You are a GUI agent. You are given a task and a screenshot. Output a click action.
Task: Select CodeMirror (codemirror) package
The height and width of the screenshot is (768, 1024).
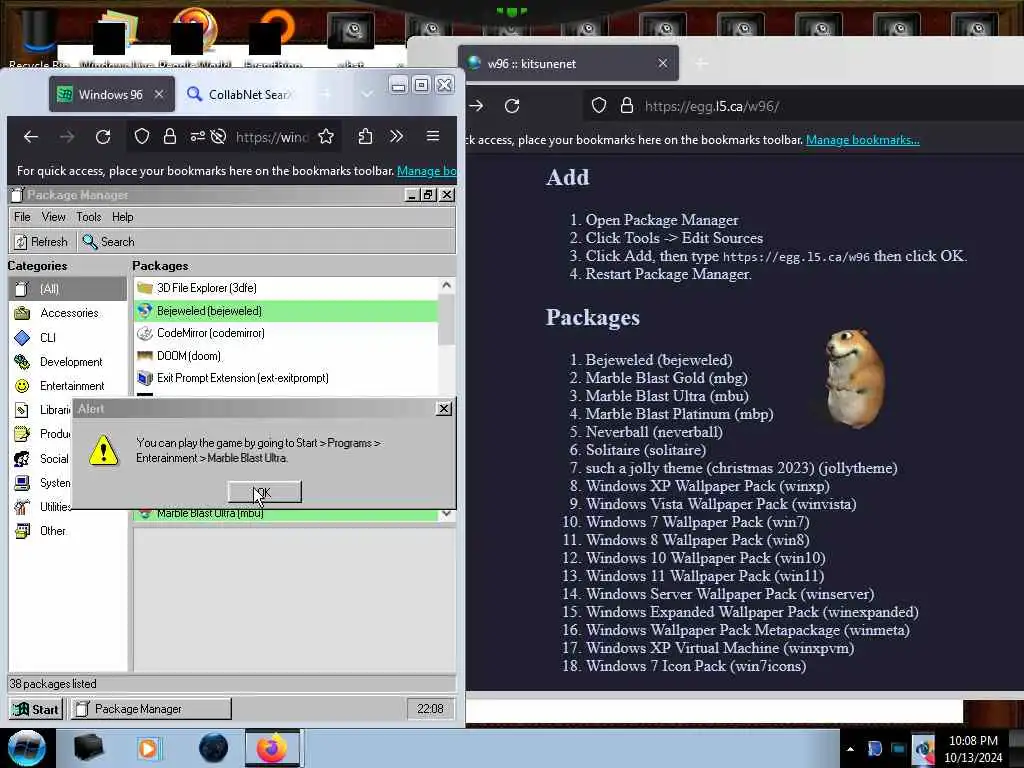[285, 333]
